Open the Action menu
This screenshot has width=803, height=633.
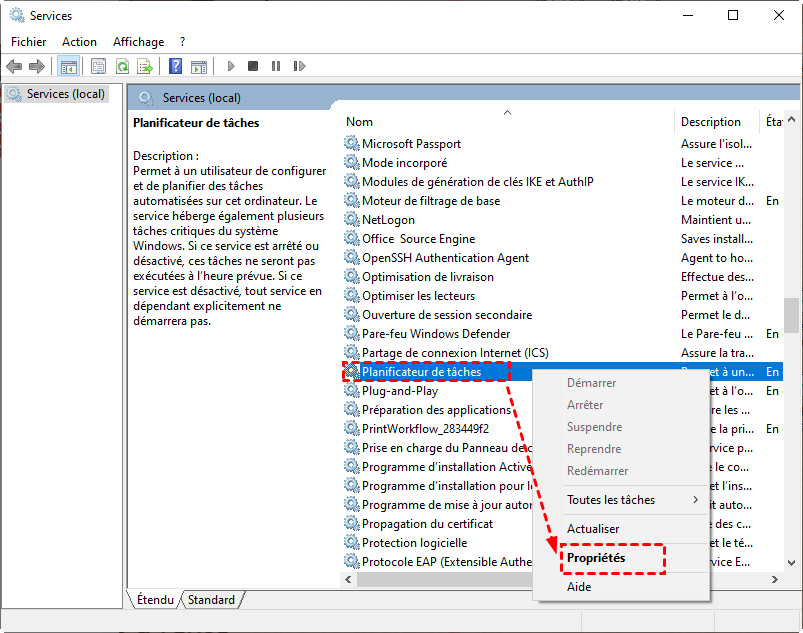click(79, 41)
